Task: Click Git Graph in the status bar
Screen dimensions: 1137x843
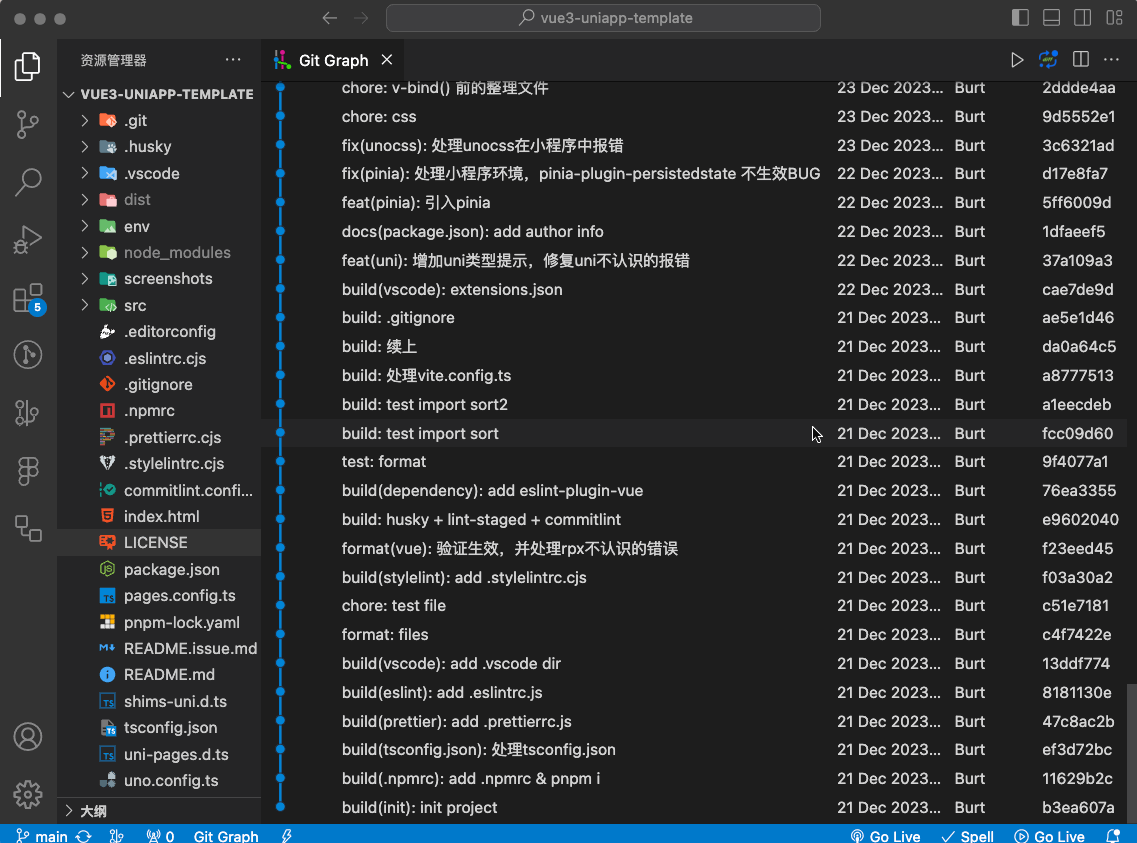Action: (x=226, y=836)
